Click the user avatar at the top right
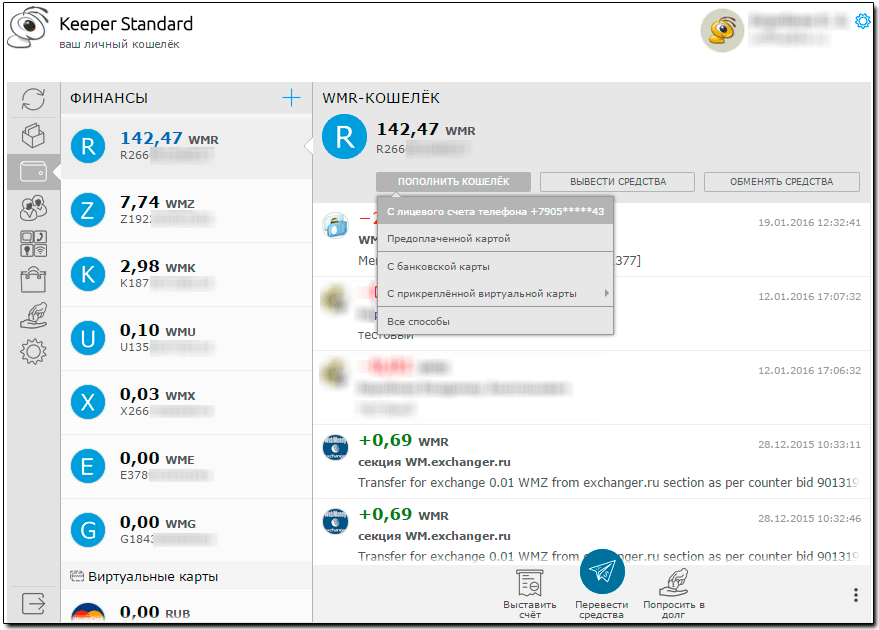Viewport: 879px width, 630px height. click(722, 31)
